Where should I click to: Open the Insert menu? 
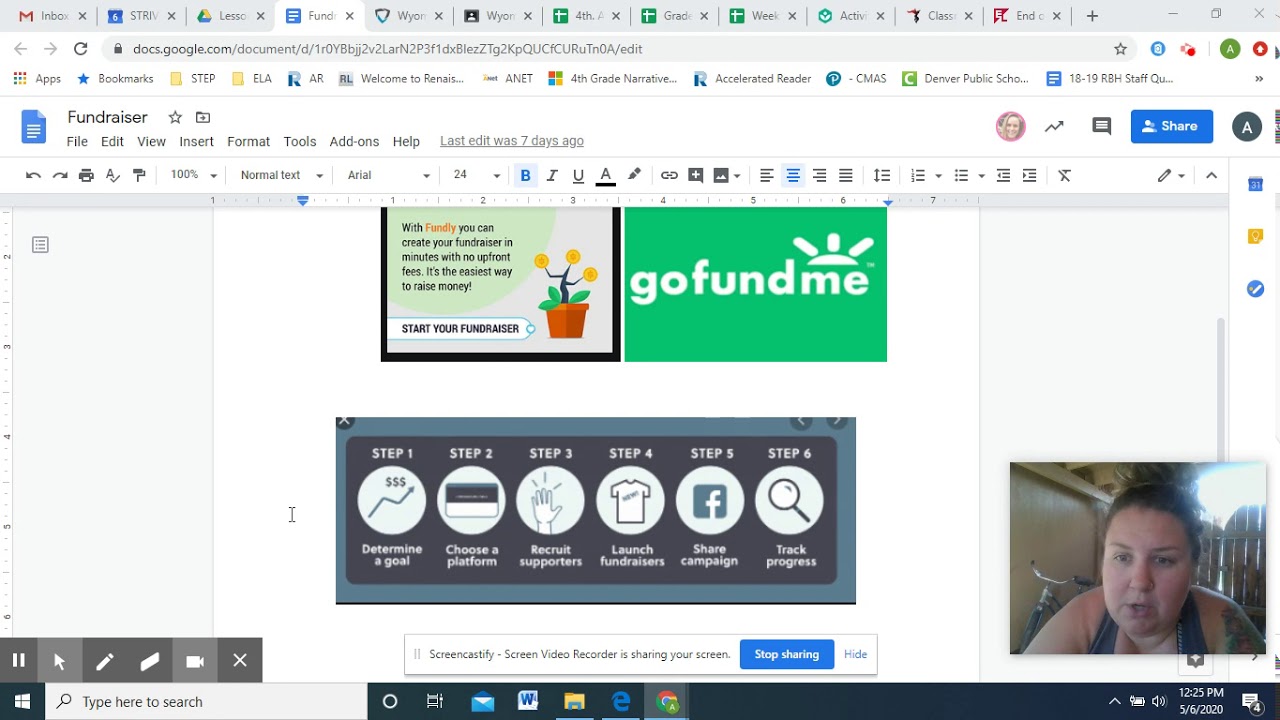click(x=196, y=141)
